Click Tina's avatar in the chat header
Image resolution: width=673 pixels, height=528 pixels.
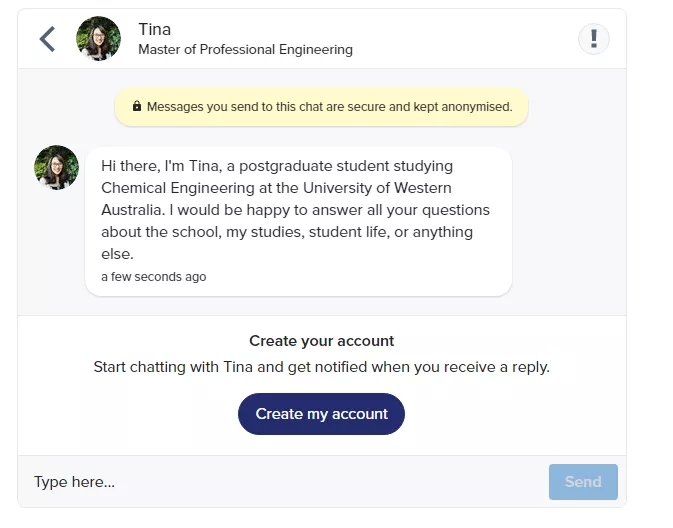pyautogui.click(x=99, y=39)
